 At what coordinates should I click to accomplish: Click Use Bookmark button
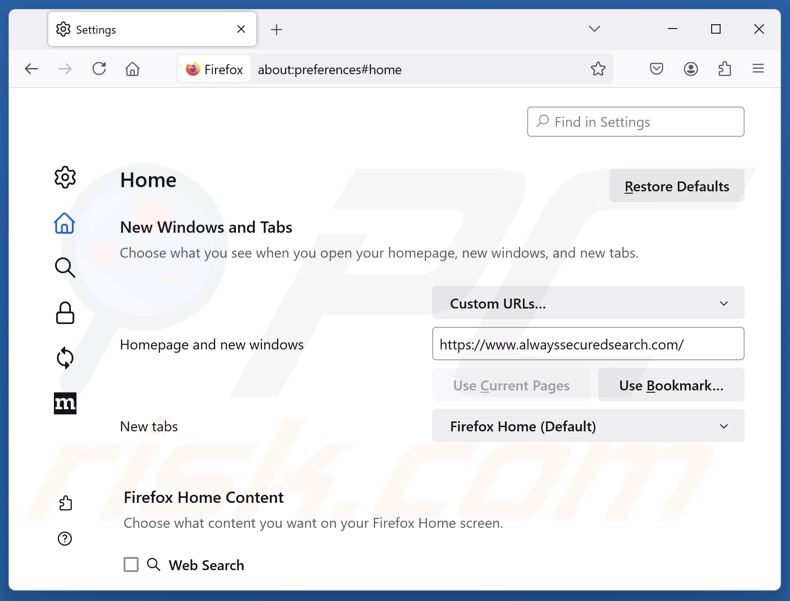point(671,385)
